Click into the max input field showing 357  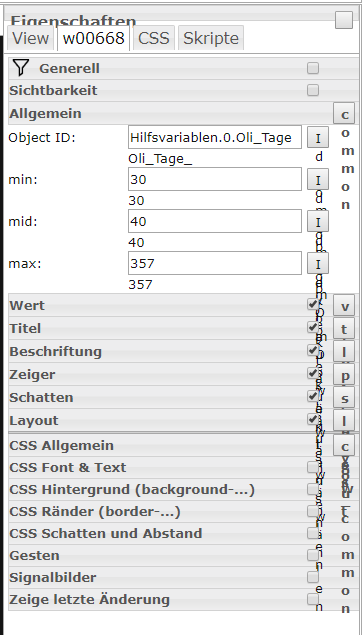(x=215, y=263)
